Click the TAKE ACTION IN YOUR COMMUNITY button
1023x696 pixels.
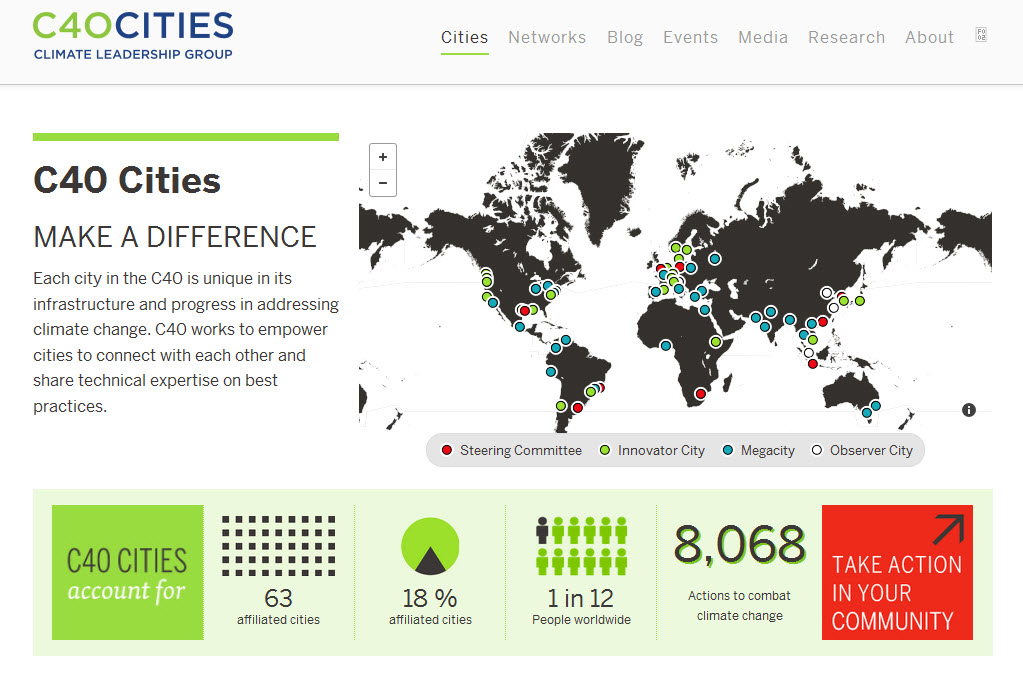pyautogui.click(x=896, y=572)
